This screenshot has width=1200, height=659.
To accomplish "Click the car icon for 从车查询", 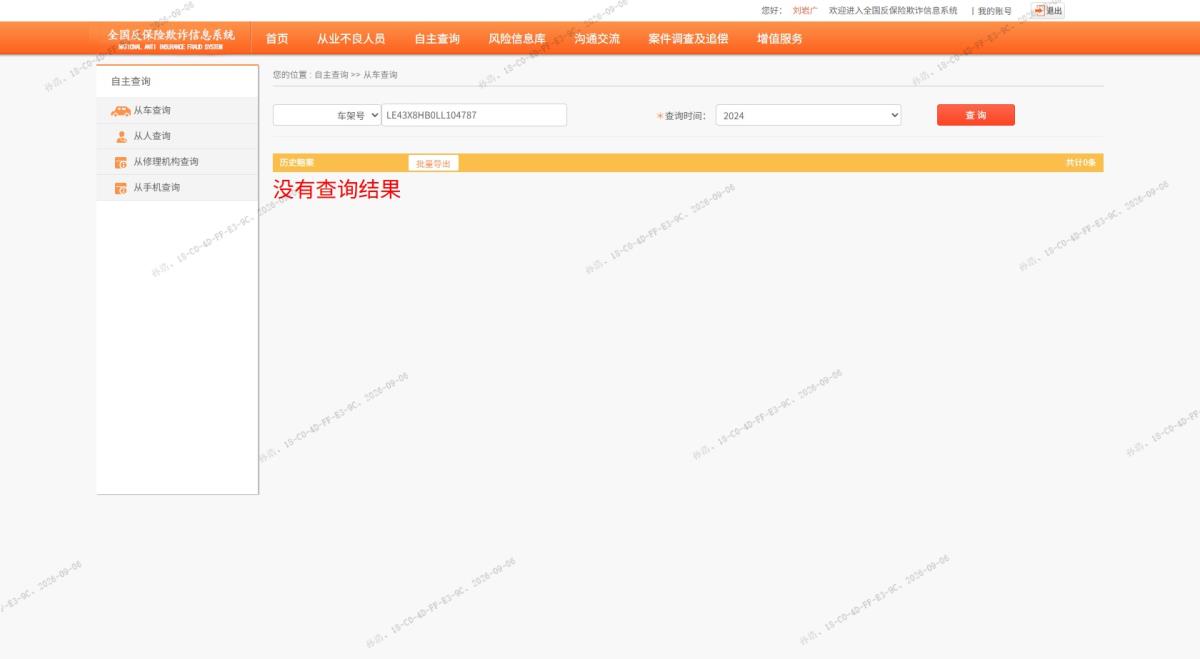I will coord(120,111).
